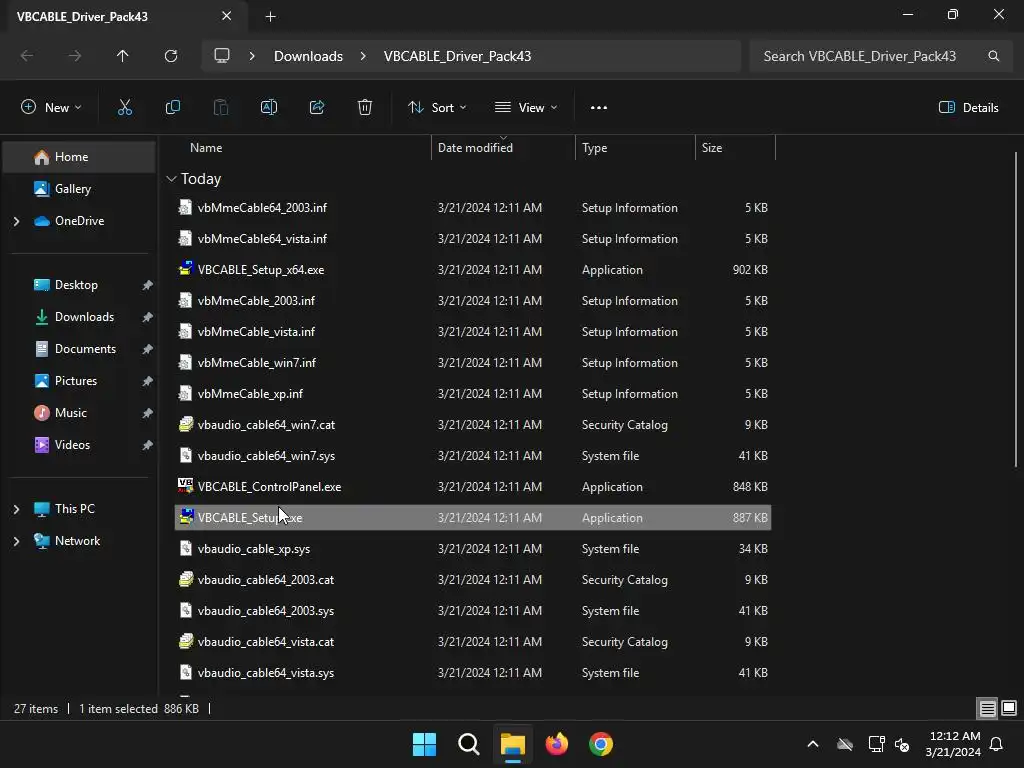Image resolution: width=1024 pixels, height=768 pixels.
Task: Select VBCABLE_ControlPanel.exe file
Action: click(x=473, y=487)
